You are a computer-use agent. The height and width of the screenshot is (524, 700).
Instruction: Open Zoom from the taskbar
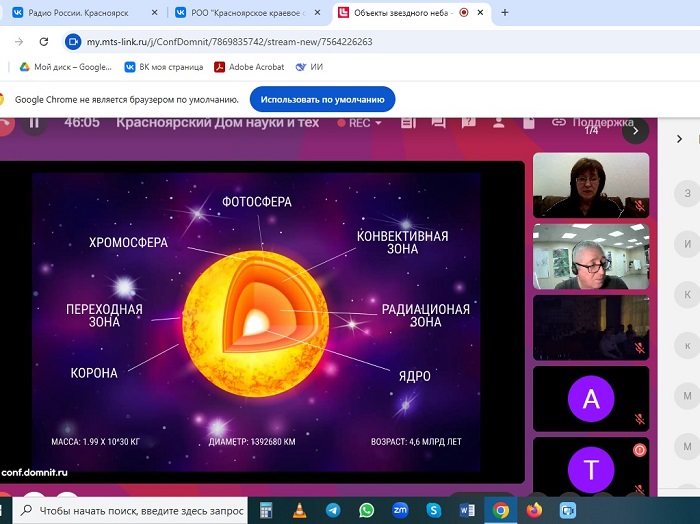(x=400, y=510)
